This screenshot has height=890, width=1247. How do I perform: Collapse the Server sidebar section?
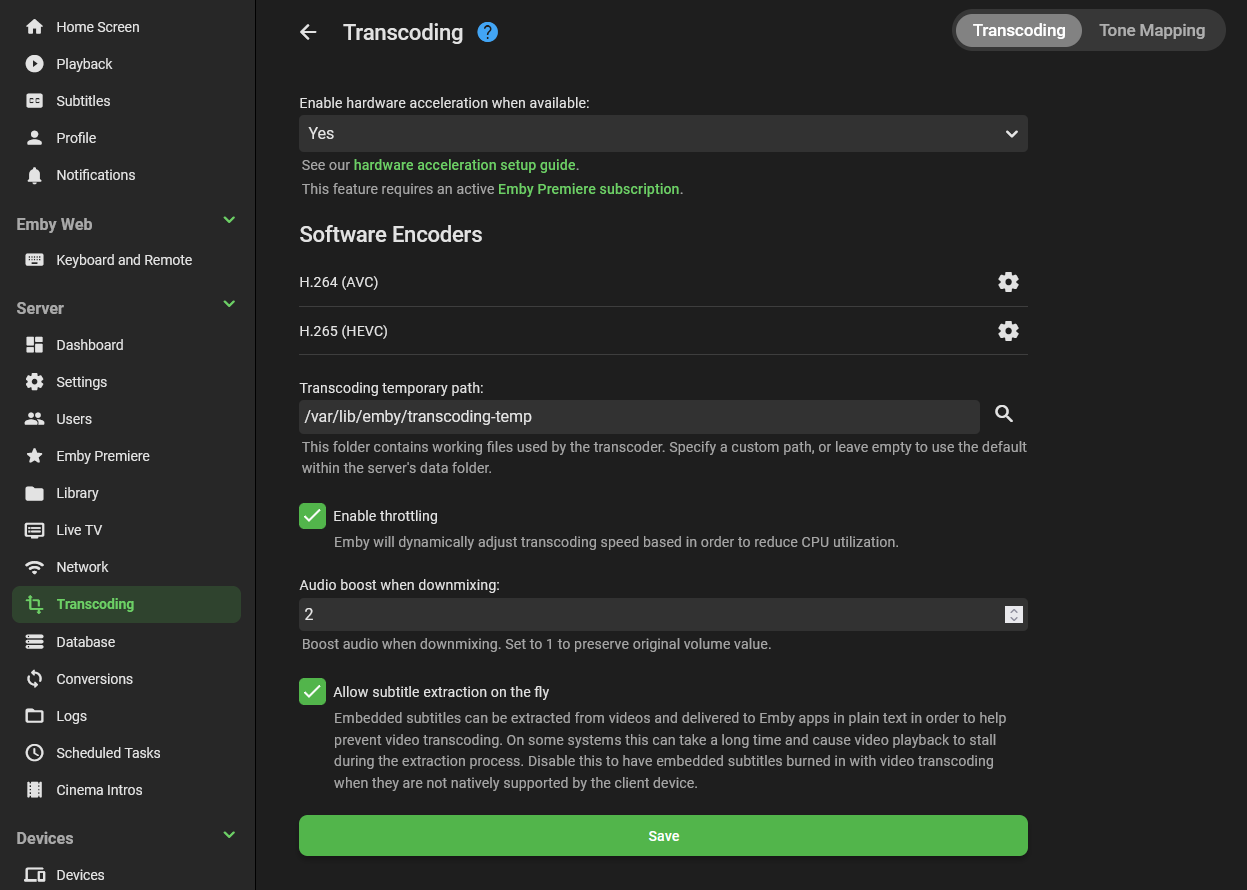[x=229, y=304]
